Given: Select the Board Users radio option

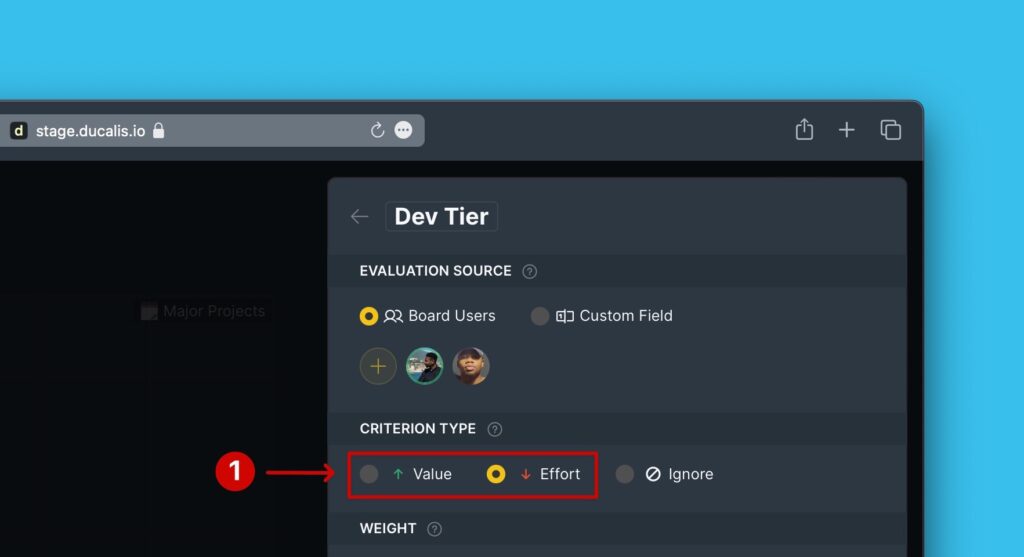Looking at the screenshot, I should 369,316.
